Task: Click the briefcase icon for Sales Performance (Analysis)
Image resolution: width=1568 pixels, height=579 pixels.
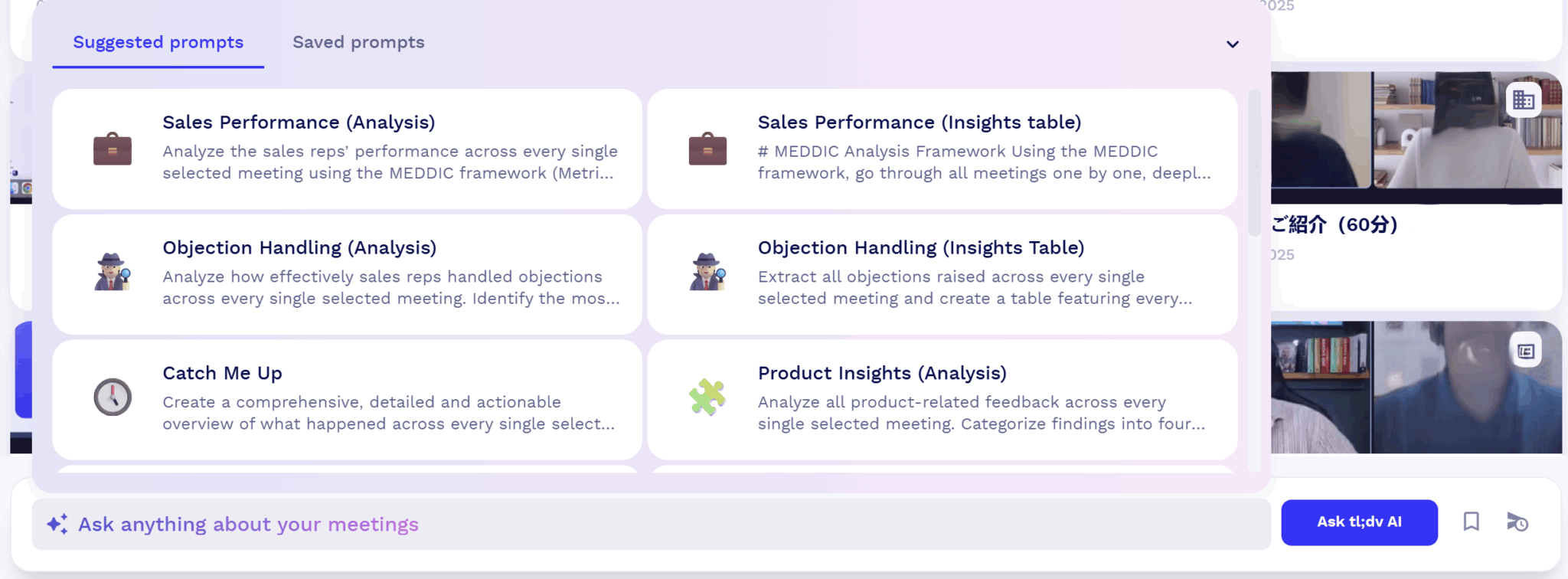Action: tap(113, 149)
